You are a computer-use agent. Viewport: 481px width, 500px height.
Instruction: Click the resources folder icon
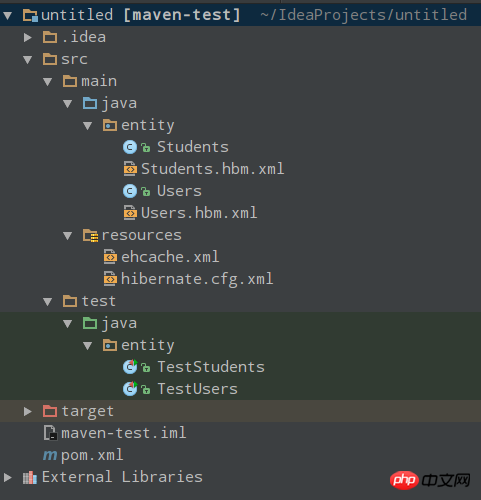(90, 235)
